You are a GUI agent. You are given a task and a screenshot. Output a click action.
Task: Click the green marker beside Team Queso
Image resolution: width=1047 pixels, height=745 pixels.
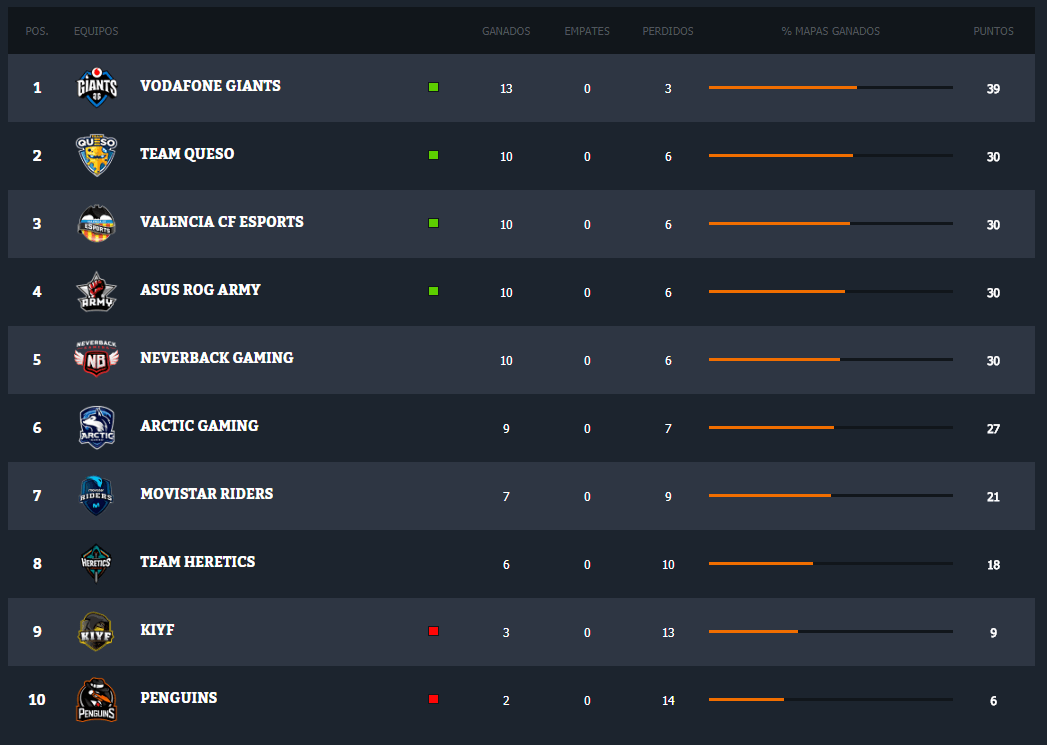[433, 155]
